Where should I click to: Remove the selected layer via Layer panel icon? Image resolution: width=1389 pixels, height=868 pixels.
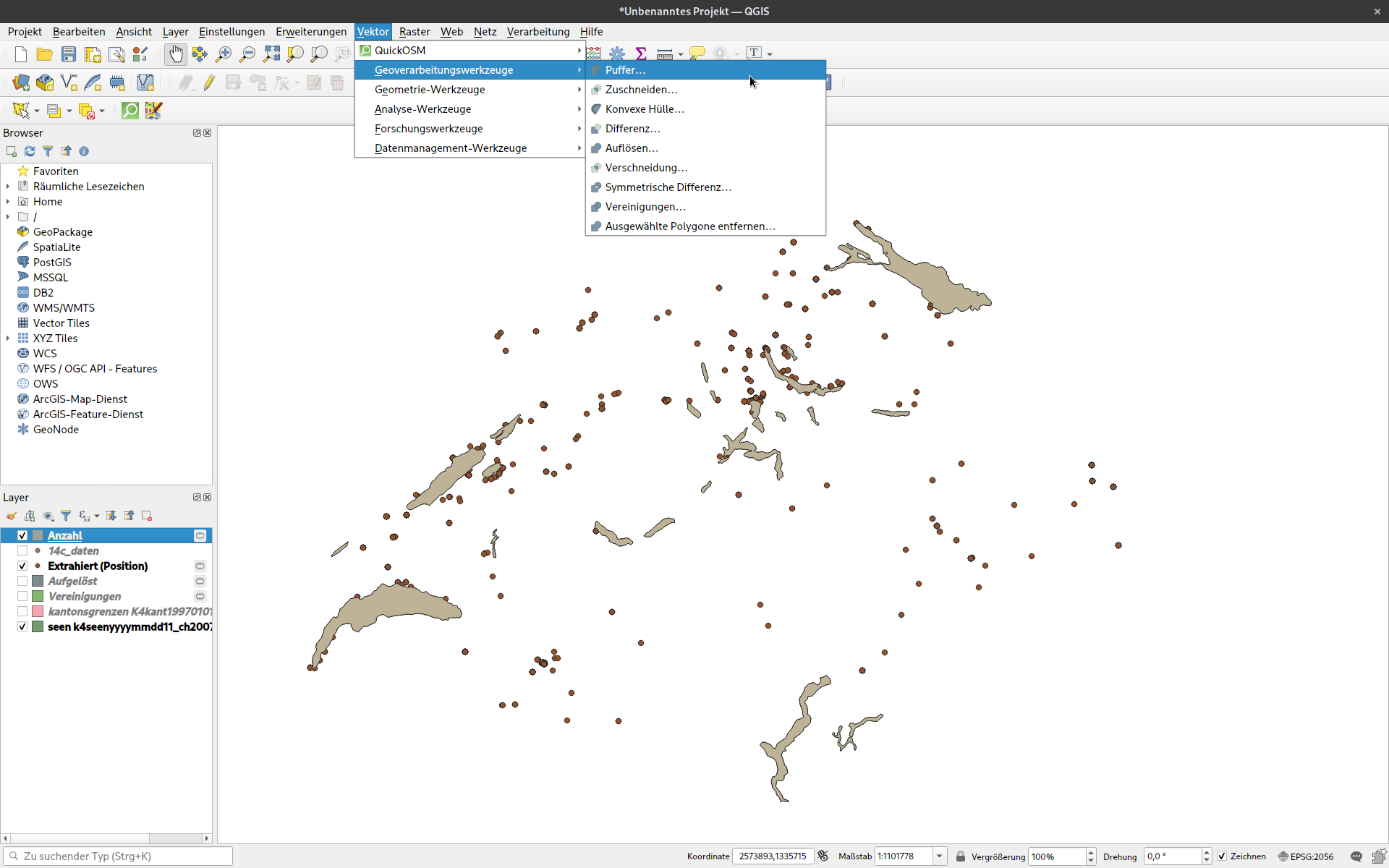tap(147, 516)
